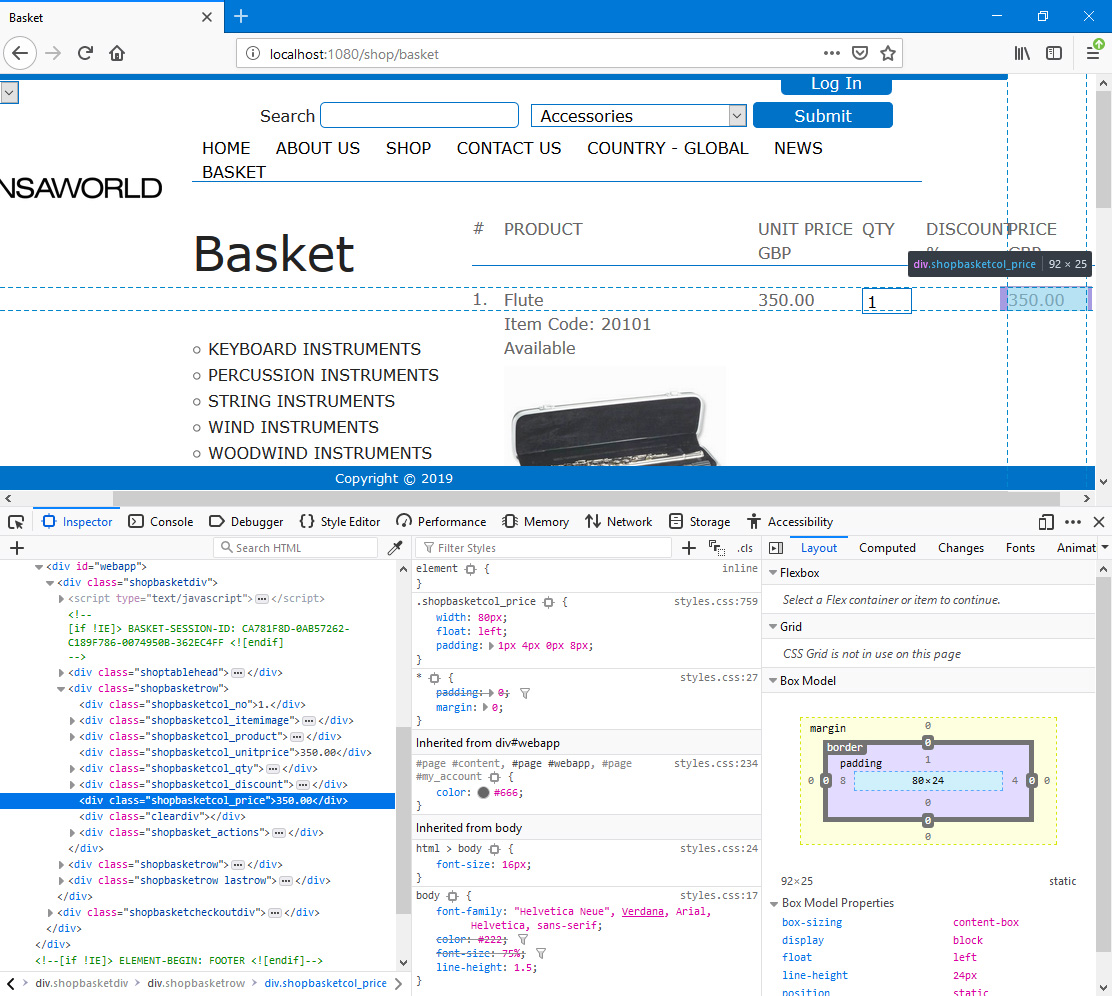
Task: Open the browser home page
Action: tap(117, 53)
